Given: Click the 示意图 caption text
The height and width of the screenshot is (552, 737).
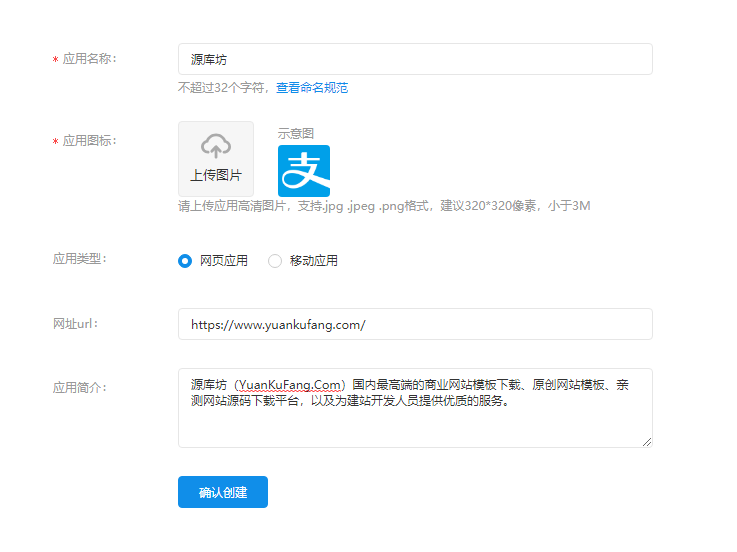Looking at the screenshot, I should [295, 134].
